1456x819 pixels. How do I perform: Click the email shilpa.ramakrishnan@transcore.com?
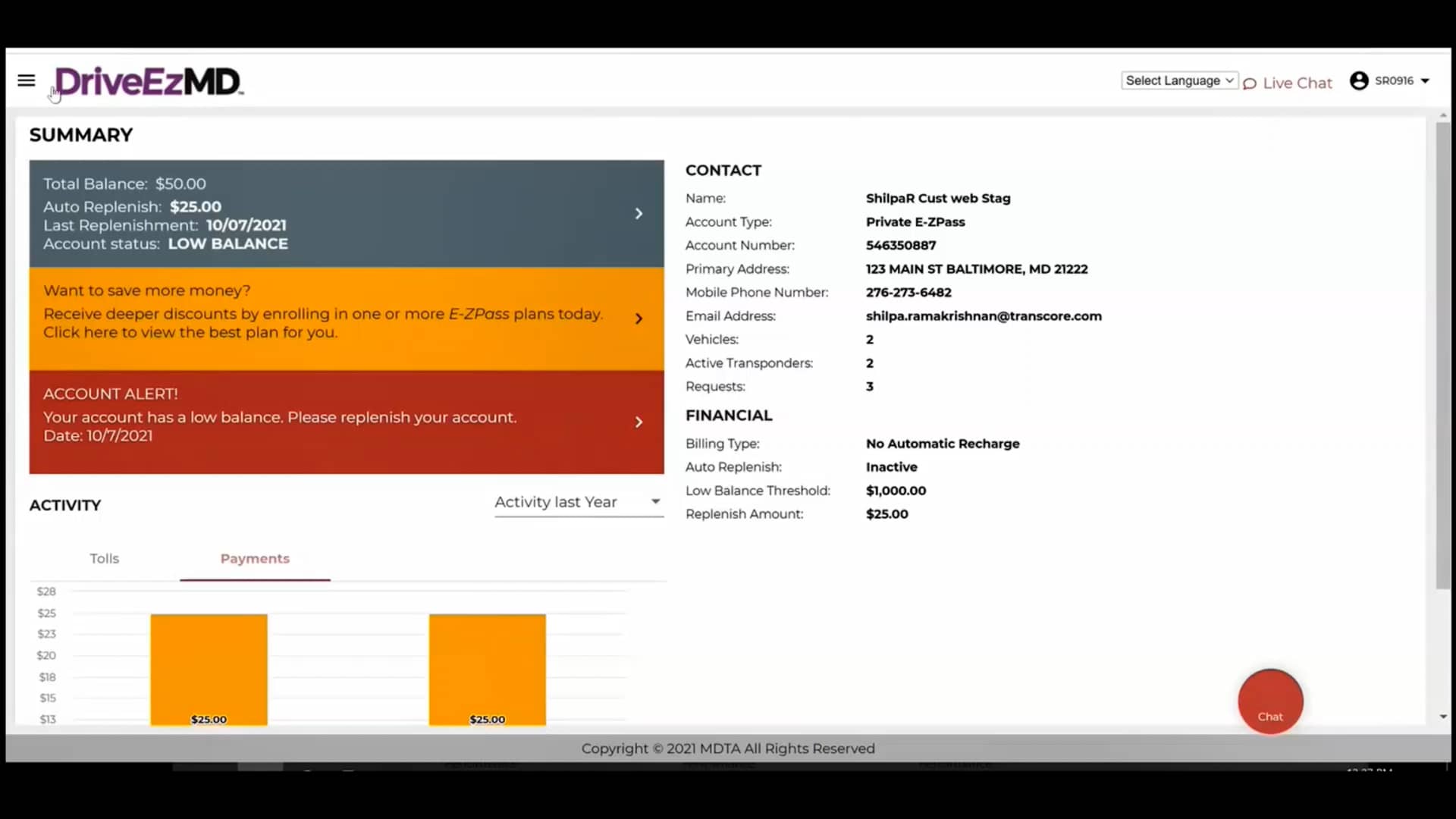click(984, 316)
